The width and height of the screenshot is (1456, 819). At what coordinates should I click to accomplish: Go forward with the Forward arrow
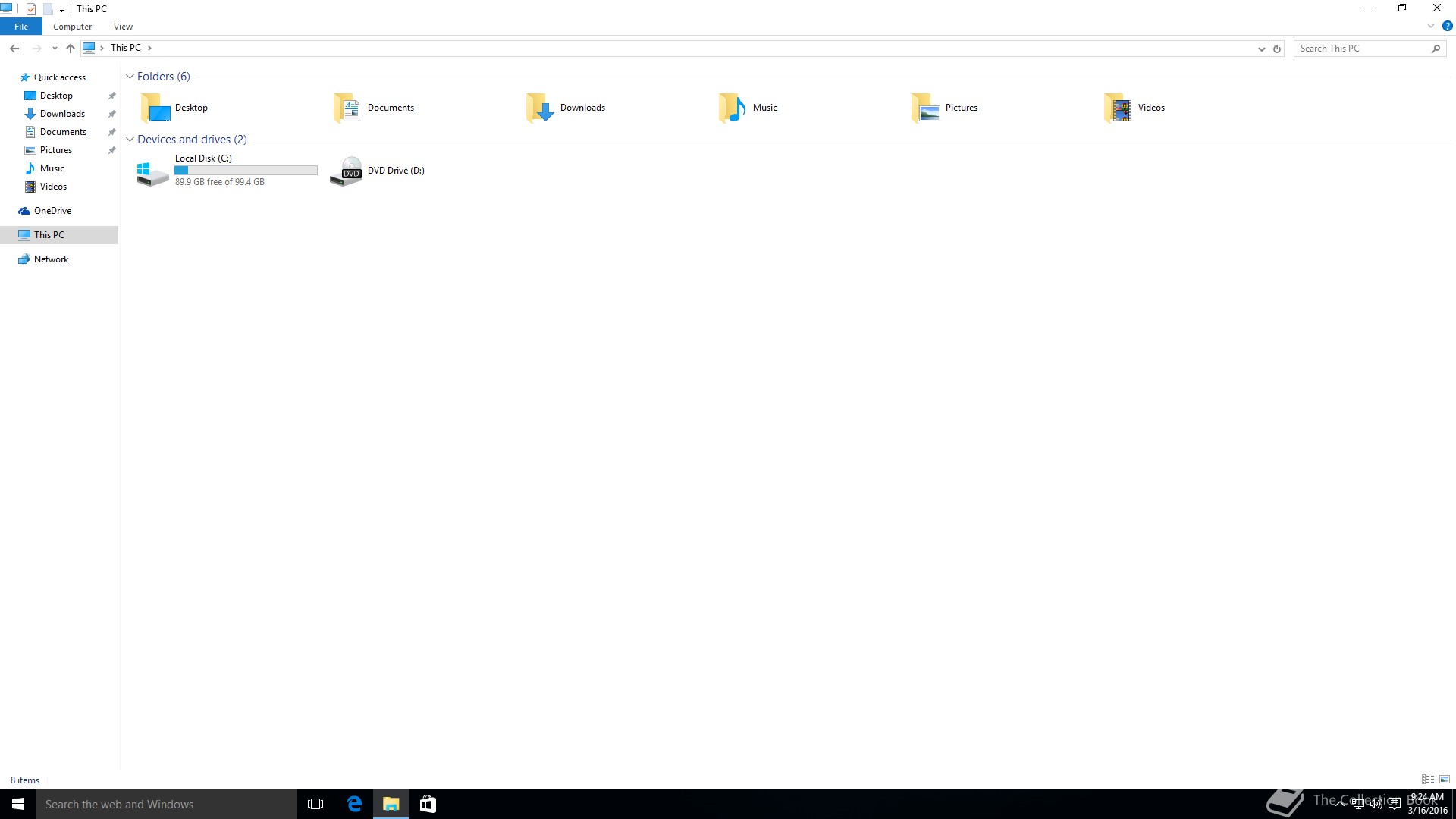click(x=36, y=48)
